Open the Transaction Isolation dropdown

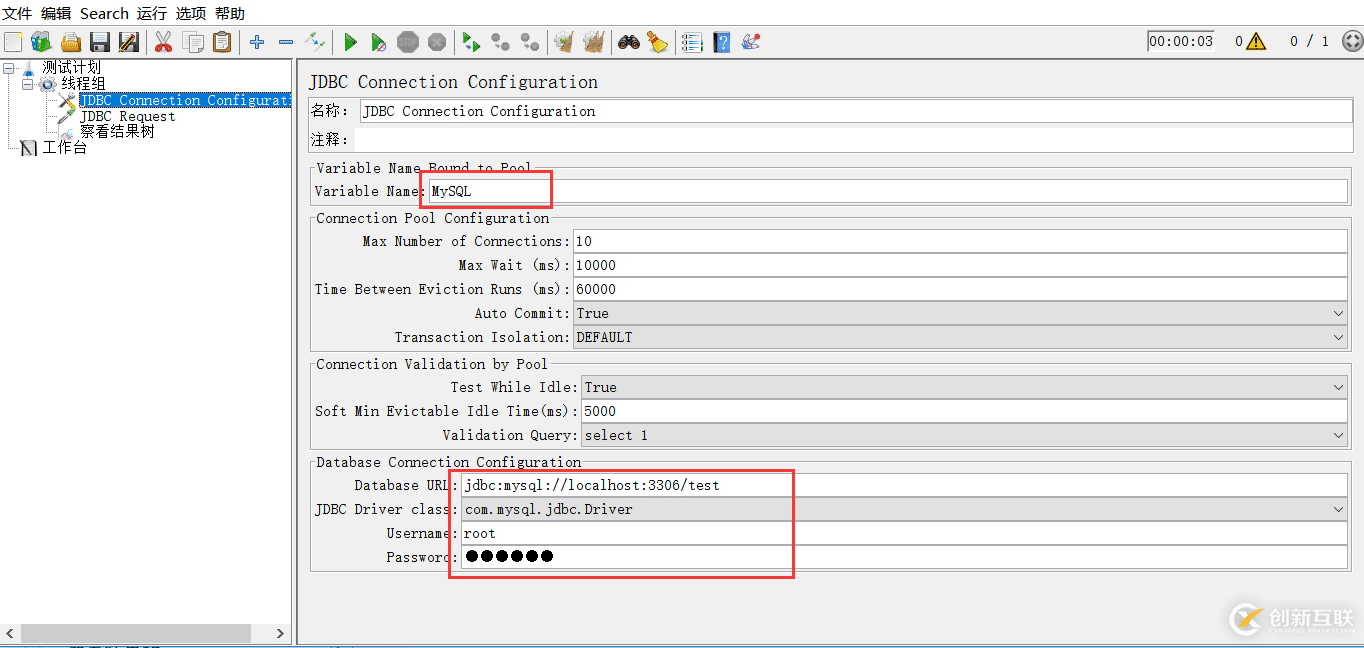(x=960, y=337)
